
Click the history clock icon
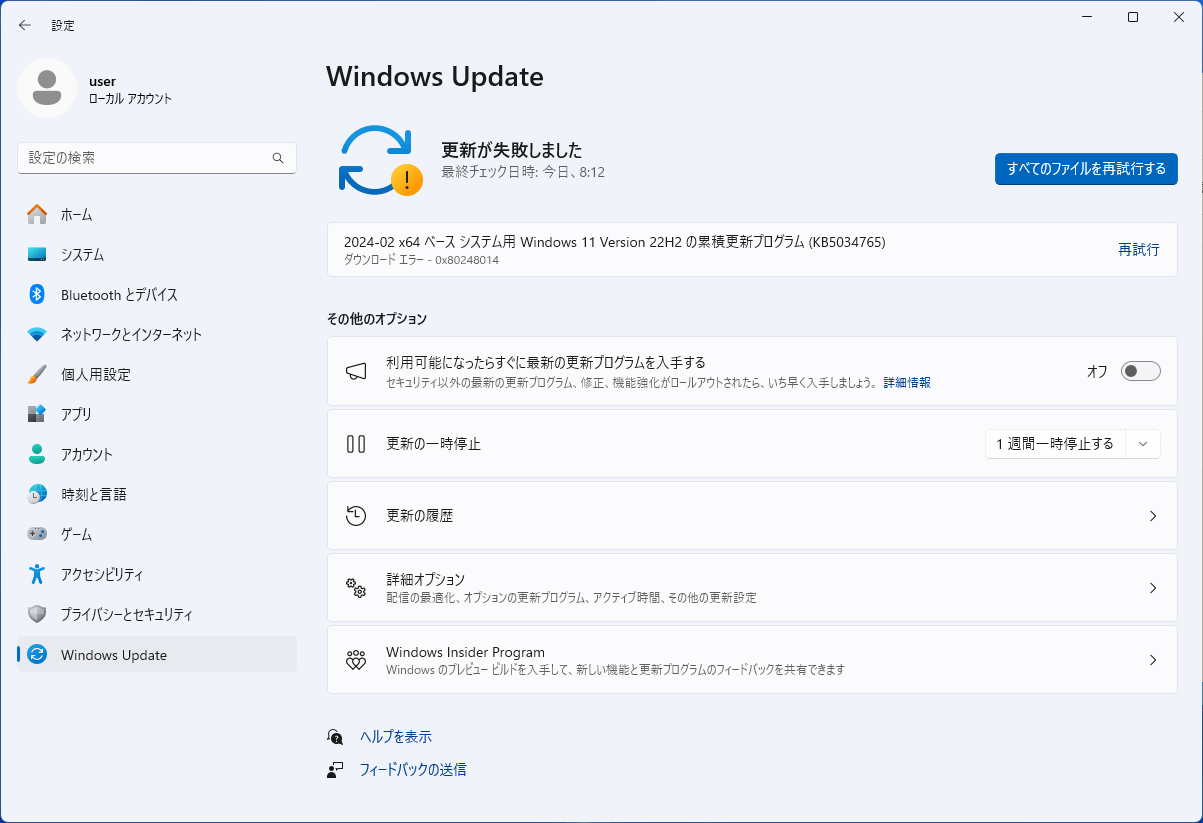(x=356, y=516)
